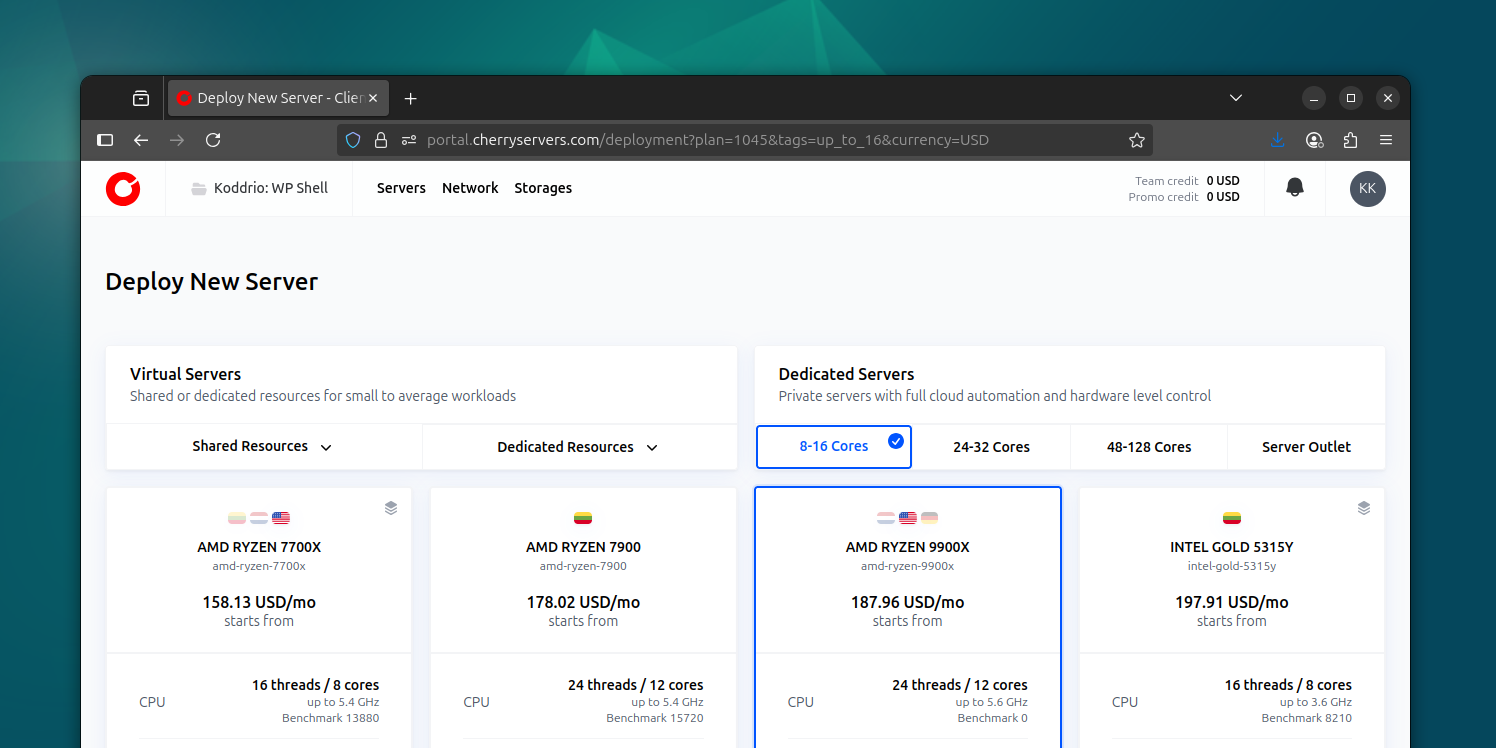Reload the current page
The height and width of the screenshot is (748, 1496).
point(213,140)
